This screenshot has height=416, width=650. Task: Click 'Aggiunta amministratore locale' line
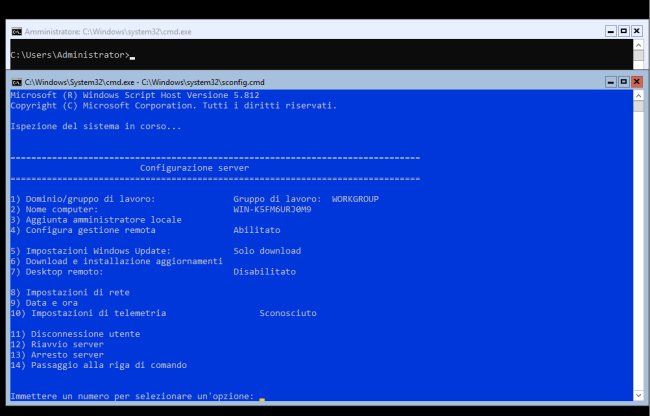tap(96, 220)
